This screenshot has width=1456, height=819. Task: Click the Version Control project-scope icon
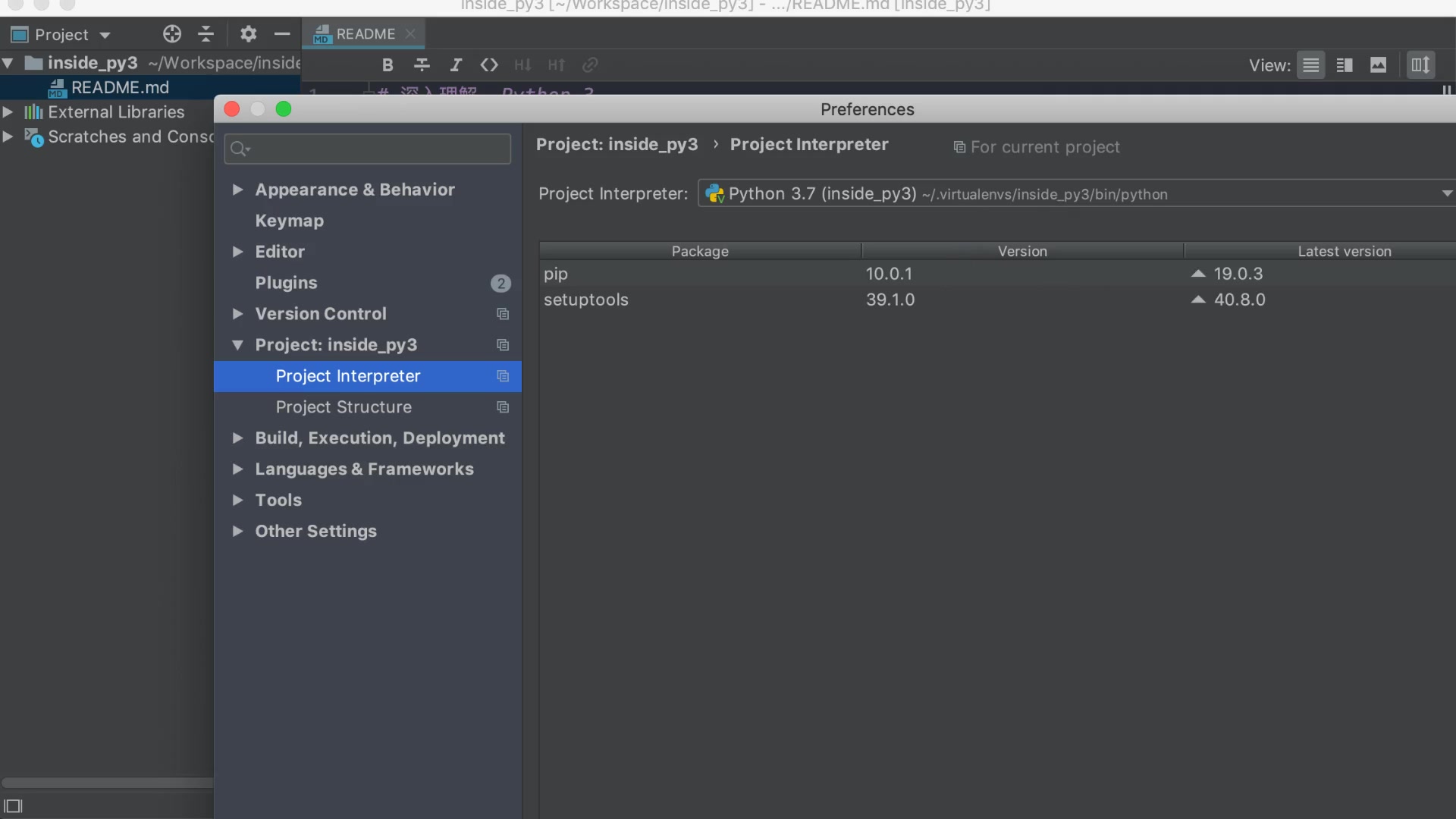pos(503,314)
